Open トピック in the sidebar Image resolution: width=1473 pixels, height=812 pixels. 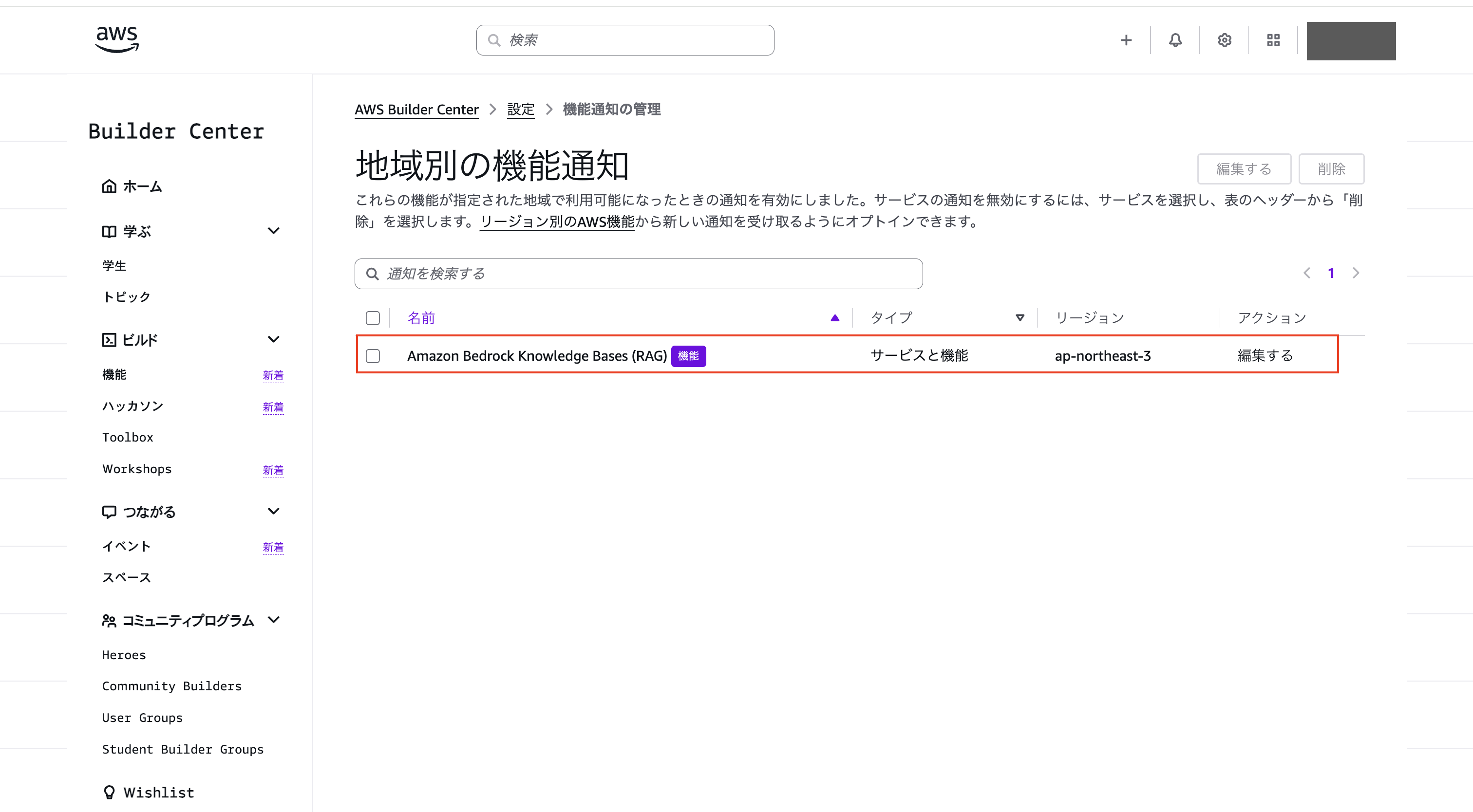click(126, 297)
